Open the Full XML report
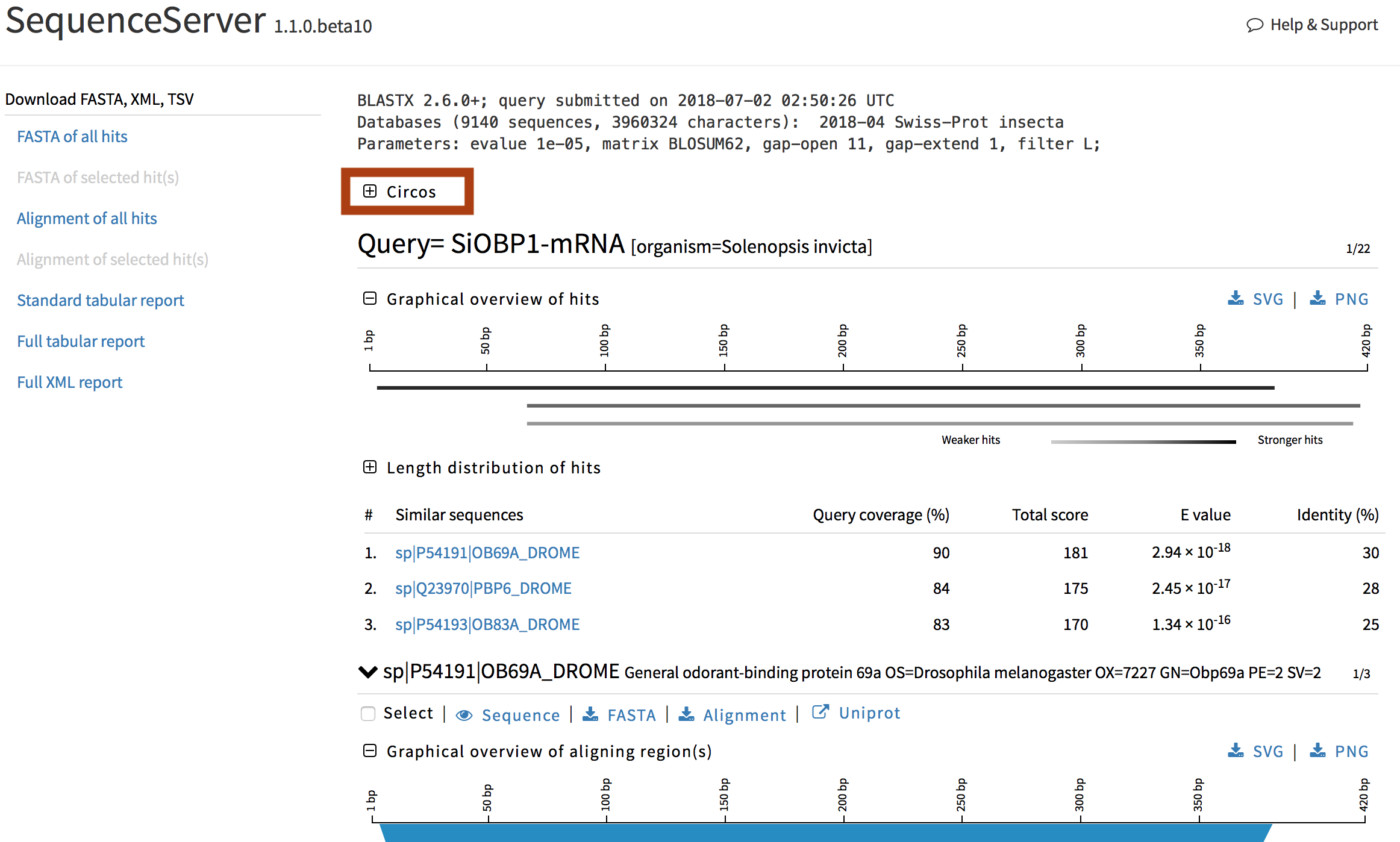This screenshot has height=842, width=1400. (x=69, y=382)
